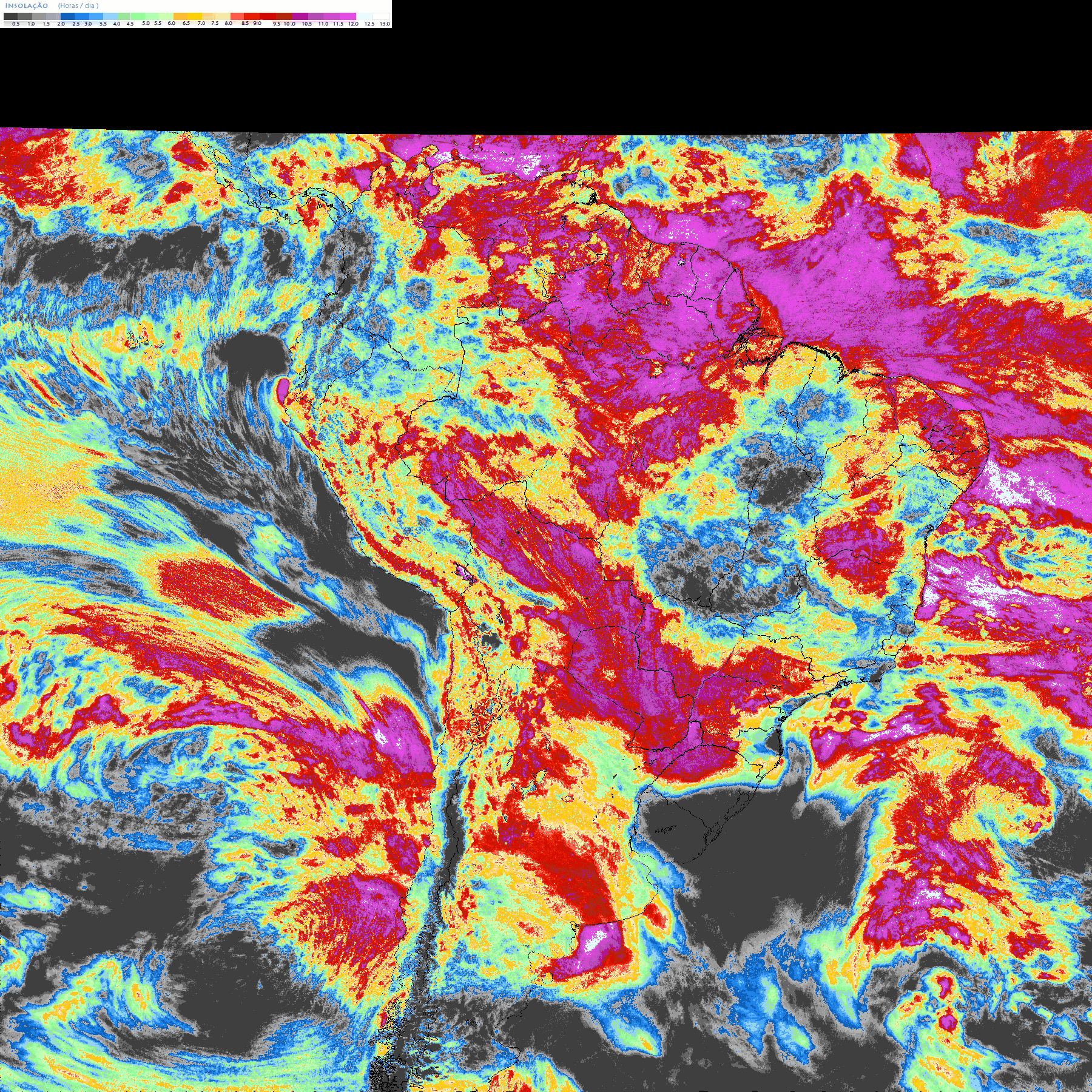The height and width of the screenshot is (1092, 1092).
Task: Click the 11.0 legend value
Action: (x=323, y=24)
